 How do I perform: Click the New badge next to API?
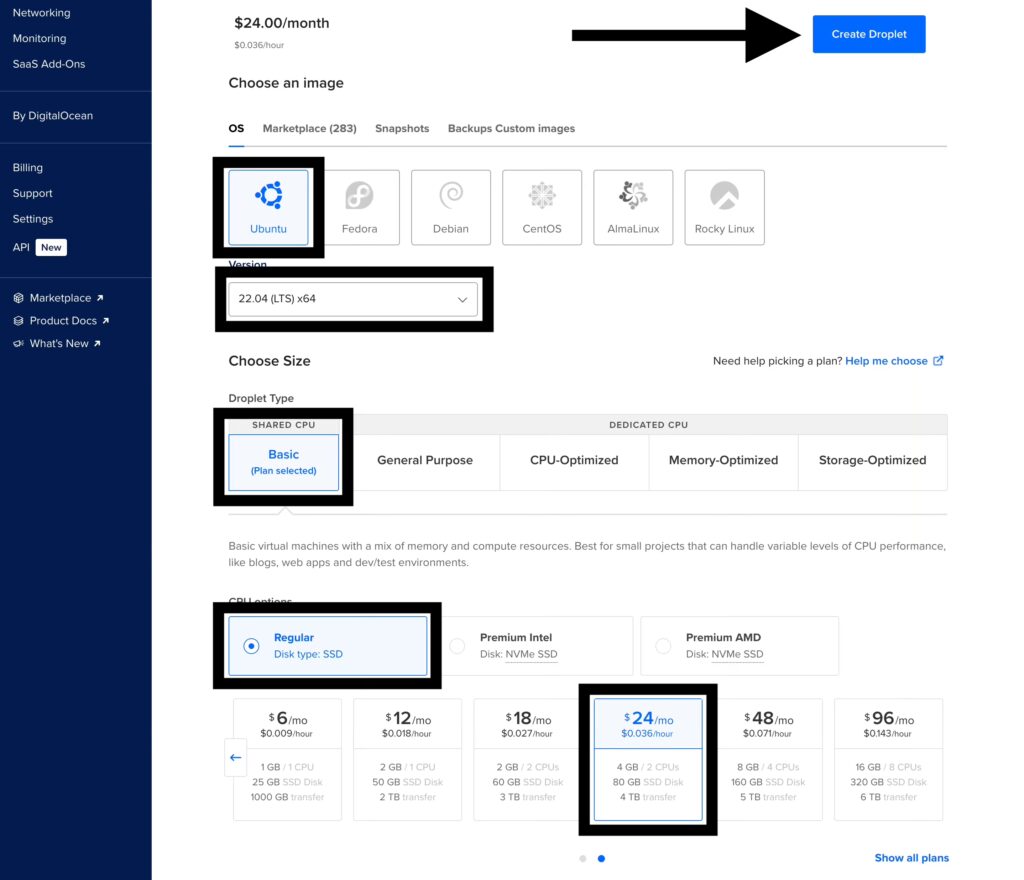51,247
